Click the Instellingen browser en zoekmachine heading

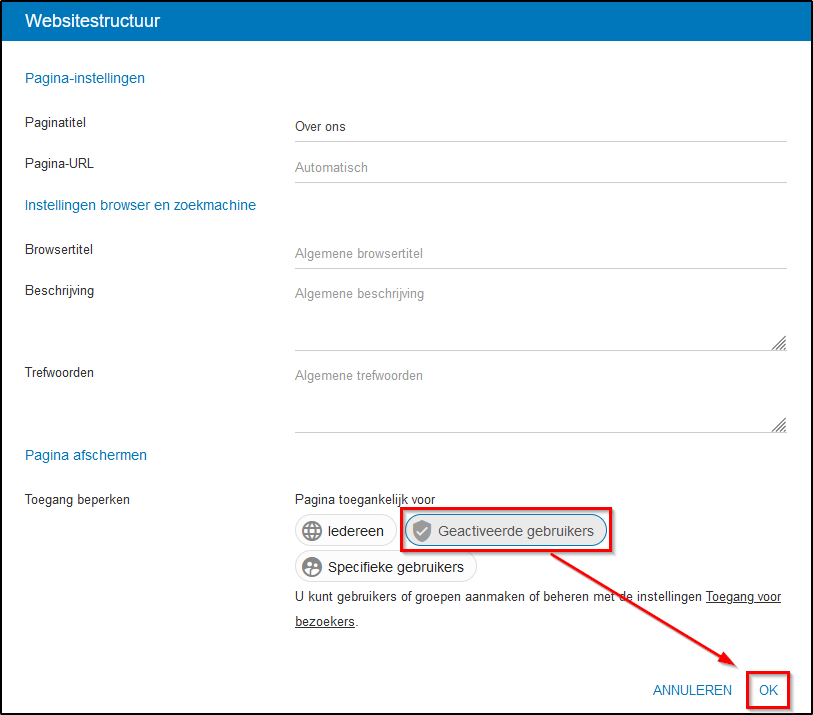pos(140,205)
